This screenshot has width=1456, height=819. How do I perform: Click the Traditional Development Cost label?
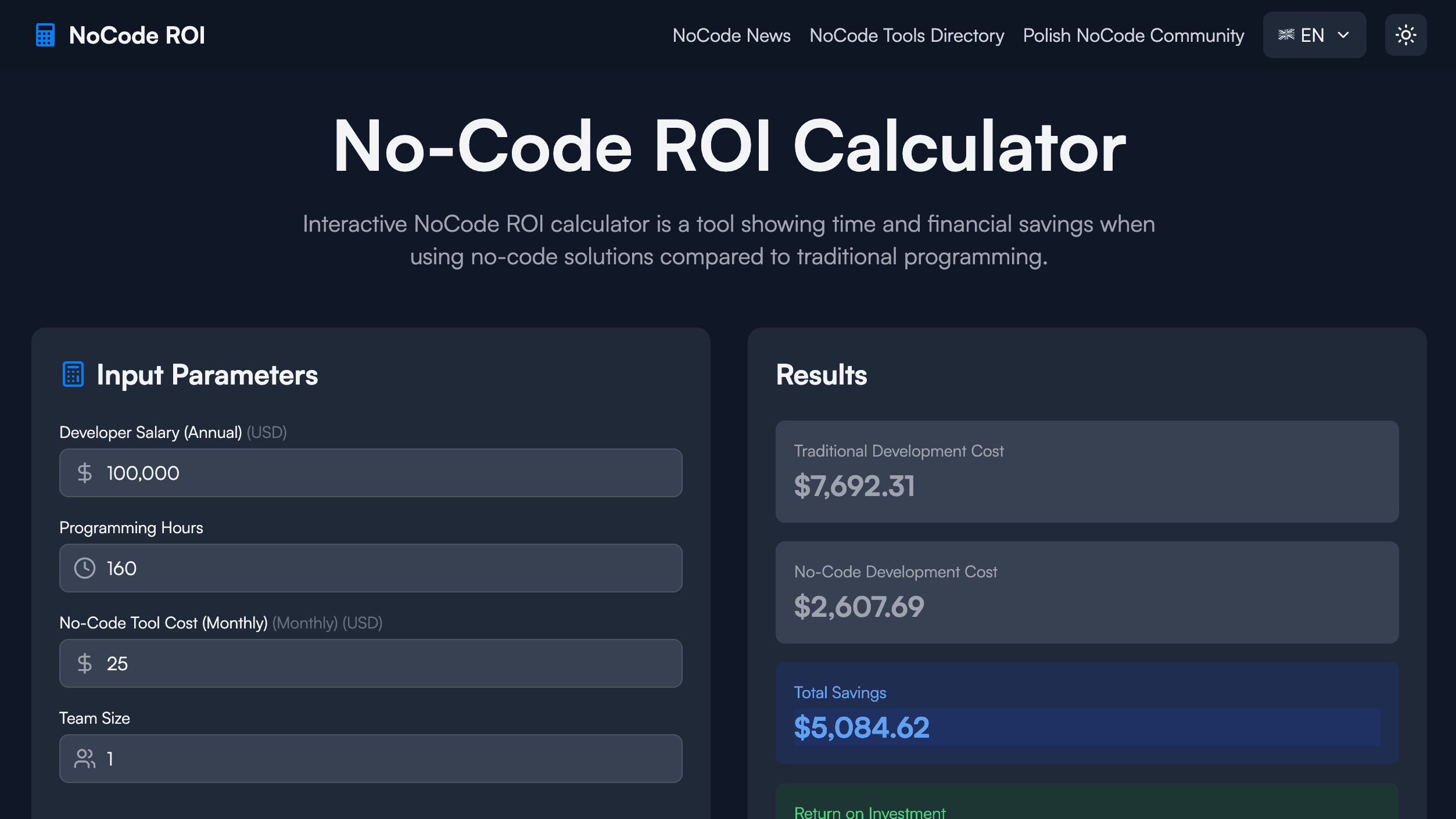click(x=899, y=451)
